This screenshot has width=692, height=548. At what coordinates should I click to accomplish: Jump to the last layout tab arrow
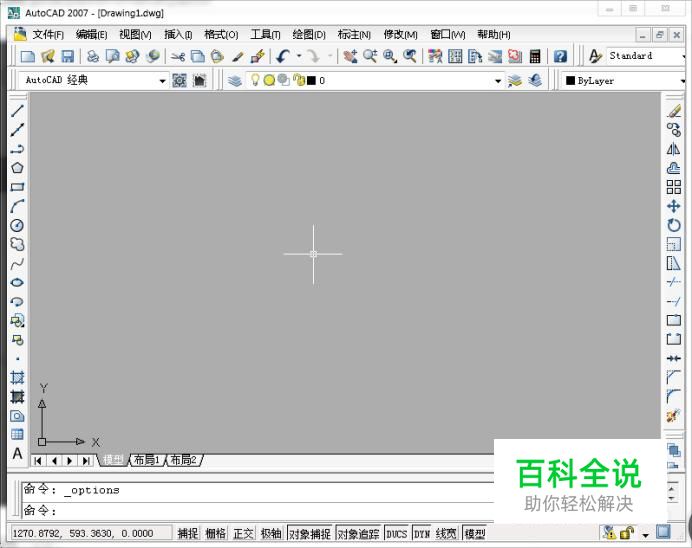(x=86, y=461)
